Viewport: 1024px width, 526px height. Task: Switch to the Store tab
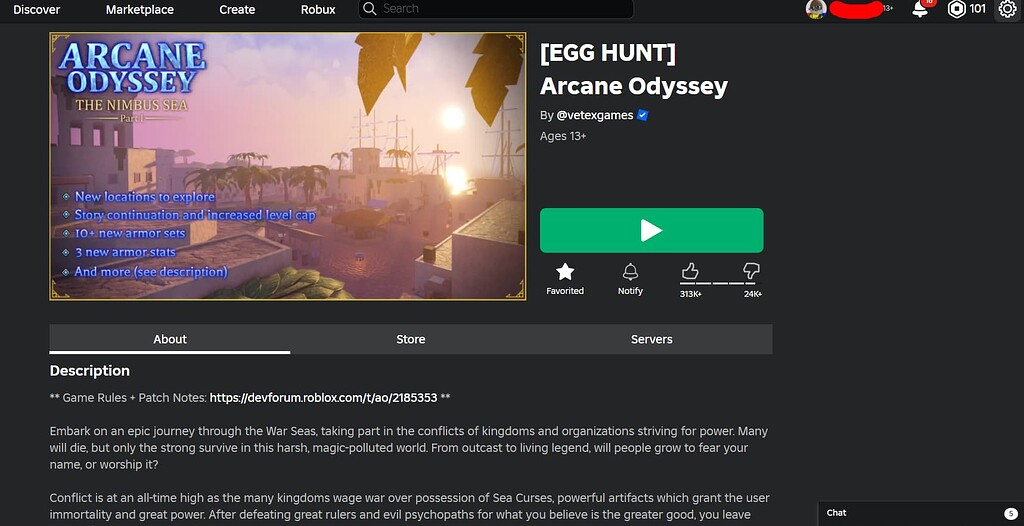[x=411, y=339]
